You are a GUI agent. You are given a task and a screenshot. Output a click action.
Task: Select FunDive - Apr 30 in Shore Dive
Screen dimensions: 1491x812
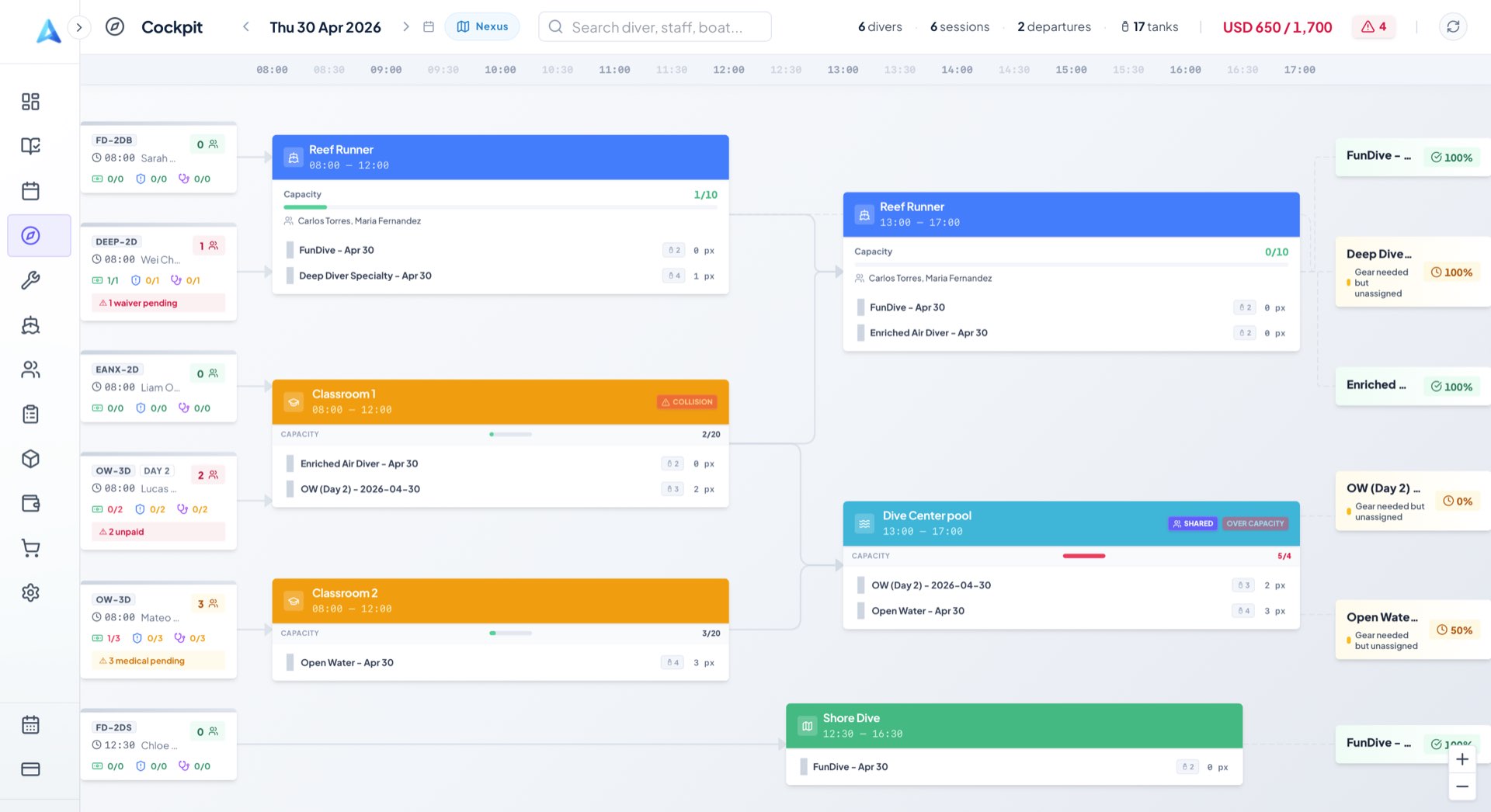click(1014, 767)
